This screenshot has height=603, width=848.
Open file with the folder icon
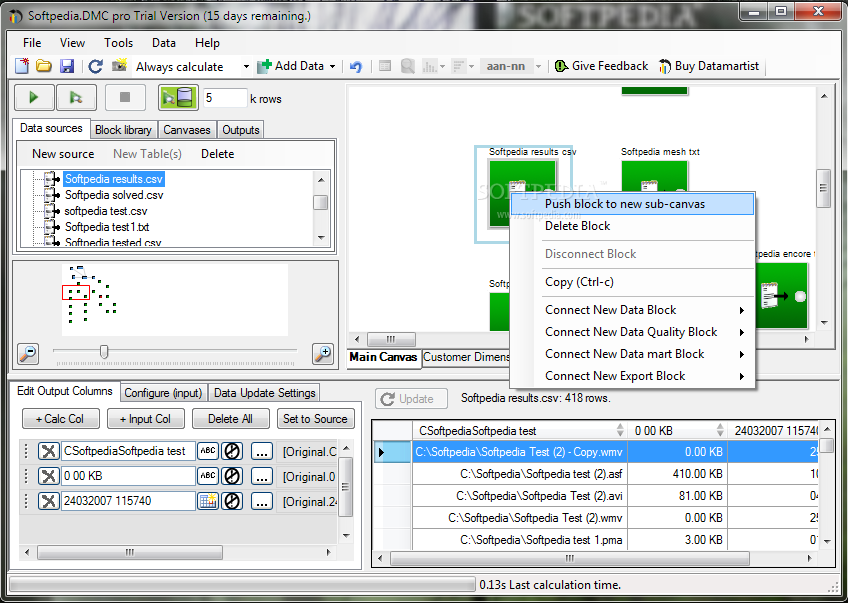(x=44, y=66)
